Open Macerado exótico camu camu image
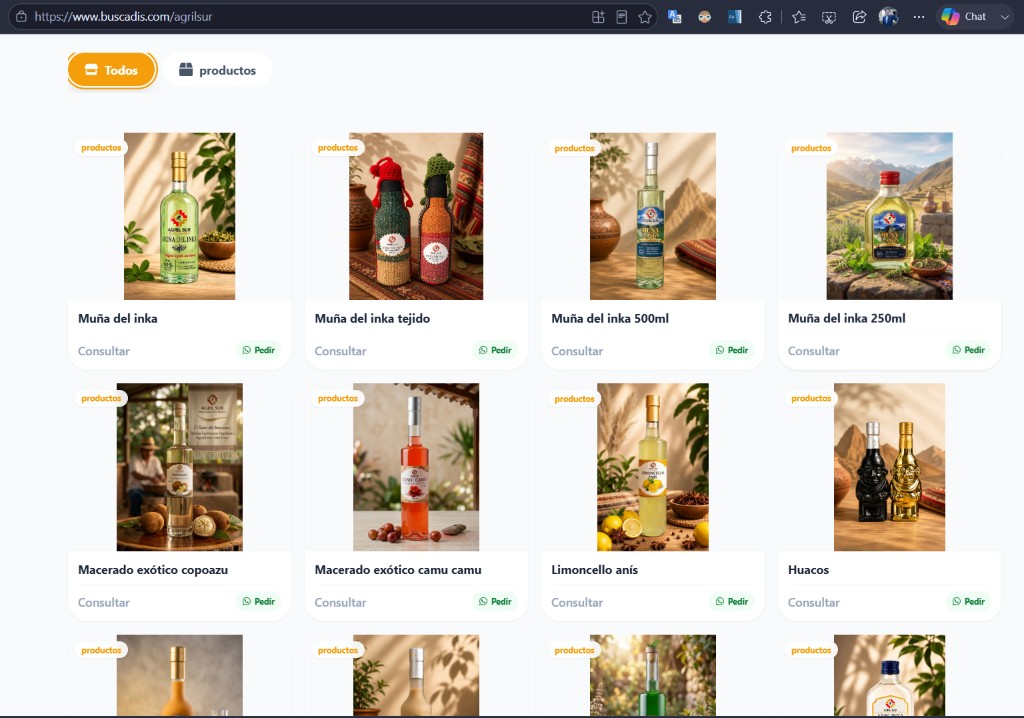The image size is (1024, 718). tap(416, 467)
